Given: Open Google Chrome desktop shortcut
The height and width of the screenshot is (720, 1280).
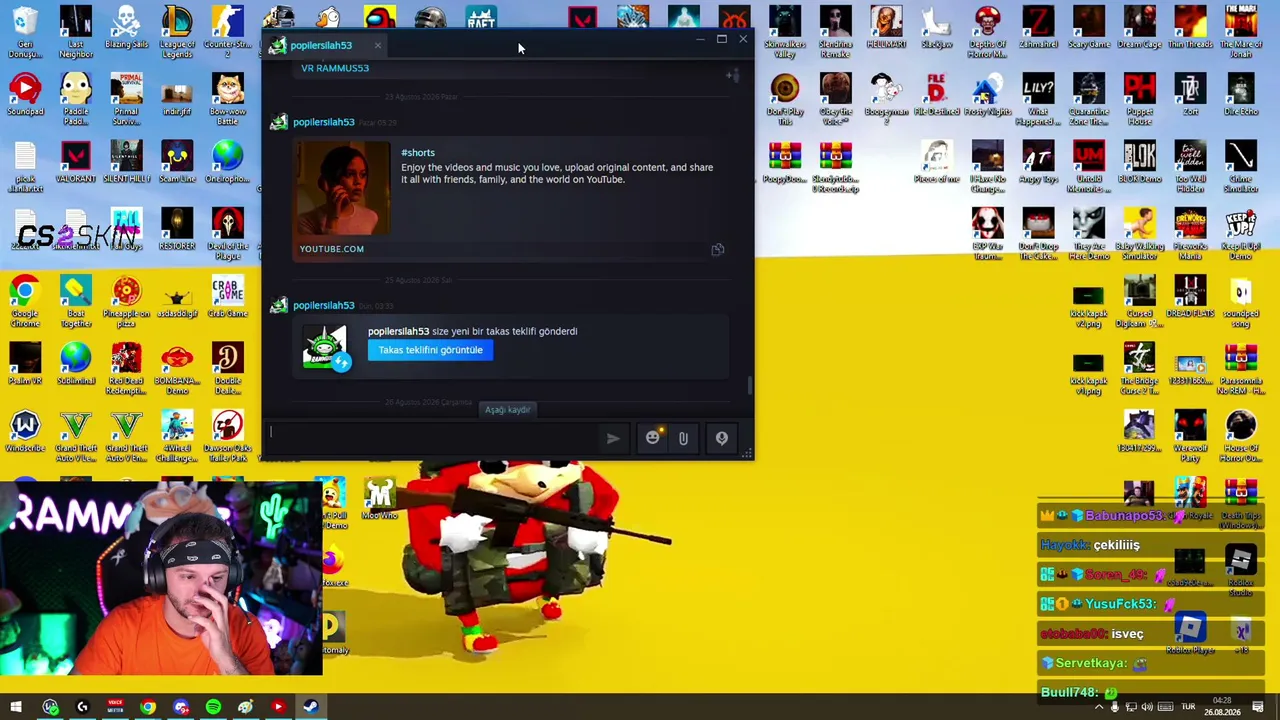Looking at the screenshot, I should (x=25, y=302).
